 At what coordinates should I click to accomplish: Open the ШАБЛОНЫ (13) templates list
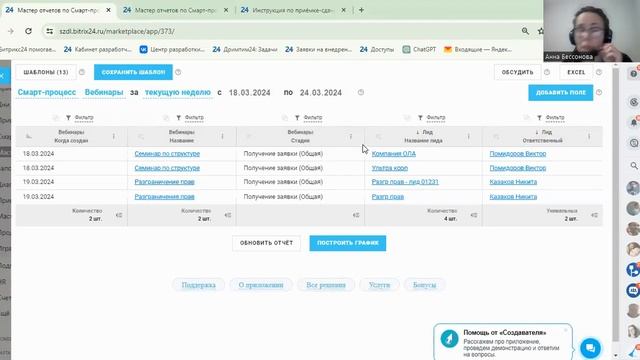click(46, 72)
